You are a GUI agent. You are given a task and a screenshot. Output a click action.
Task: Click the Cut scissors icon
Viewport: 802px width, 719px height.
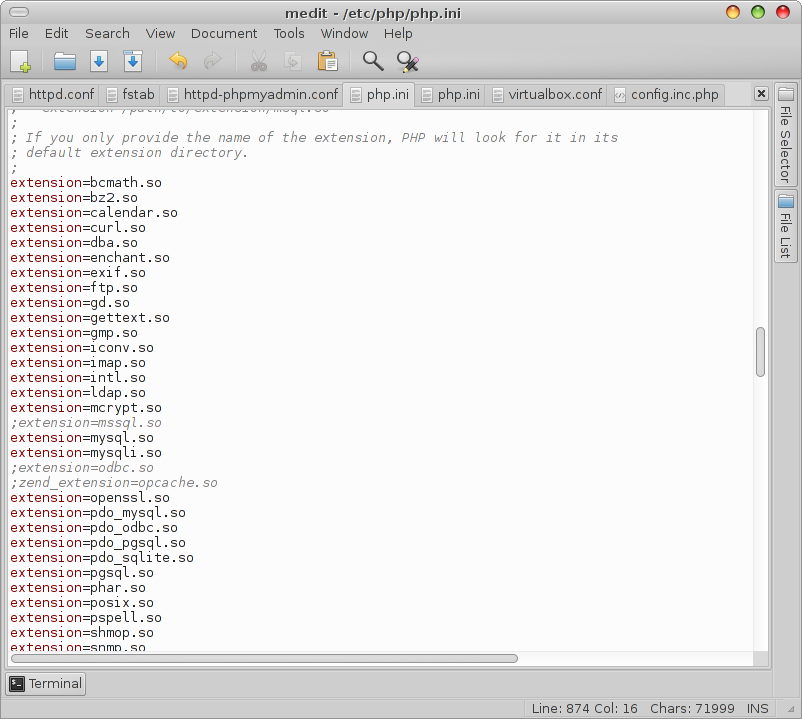[x=259, y=62]
